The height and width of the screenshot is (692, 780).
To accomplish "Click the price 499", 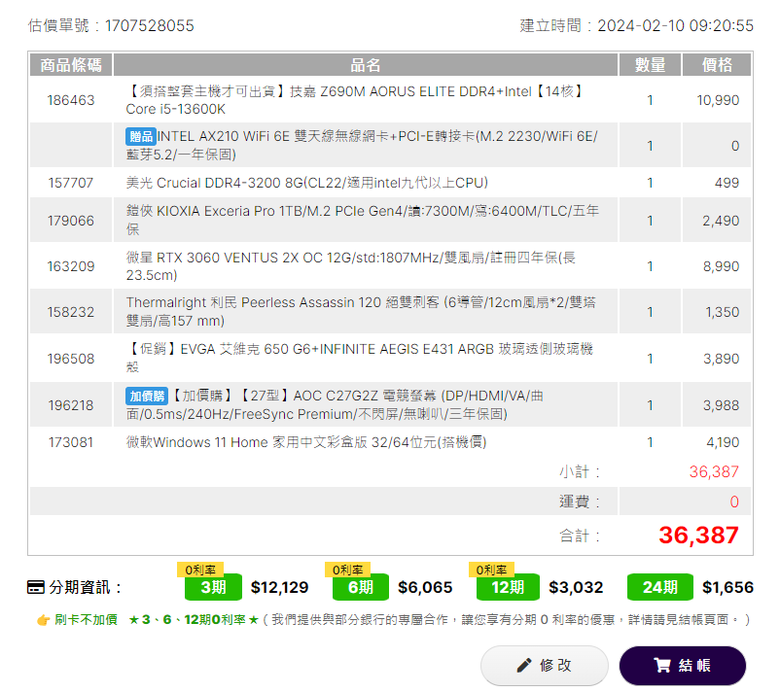I will click(727, 183).
